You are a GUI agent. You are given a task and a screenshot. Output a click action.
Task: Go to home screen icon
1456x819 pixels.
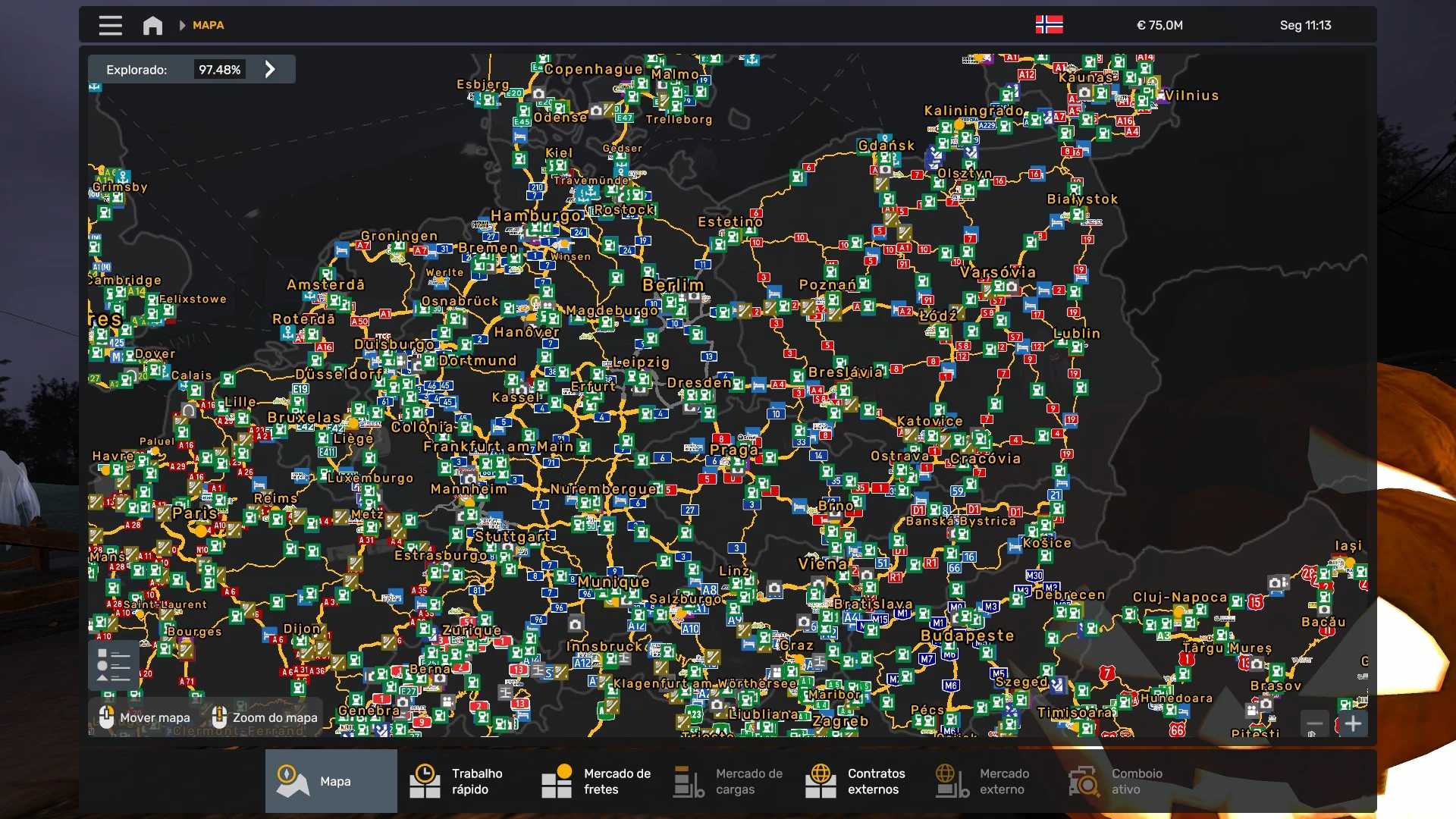pos(152,25)
